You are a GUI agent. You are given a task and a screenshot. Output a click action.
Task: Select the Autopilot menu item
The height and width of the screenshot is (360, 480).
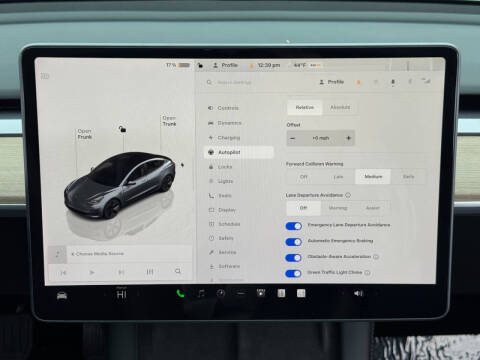point(239,152)
